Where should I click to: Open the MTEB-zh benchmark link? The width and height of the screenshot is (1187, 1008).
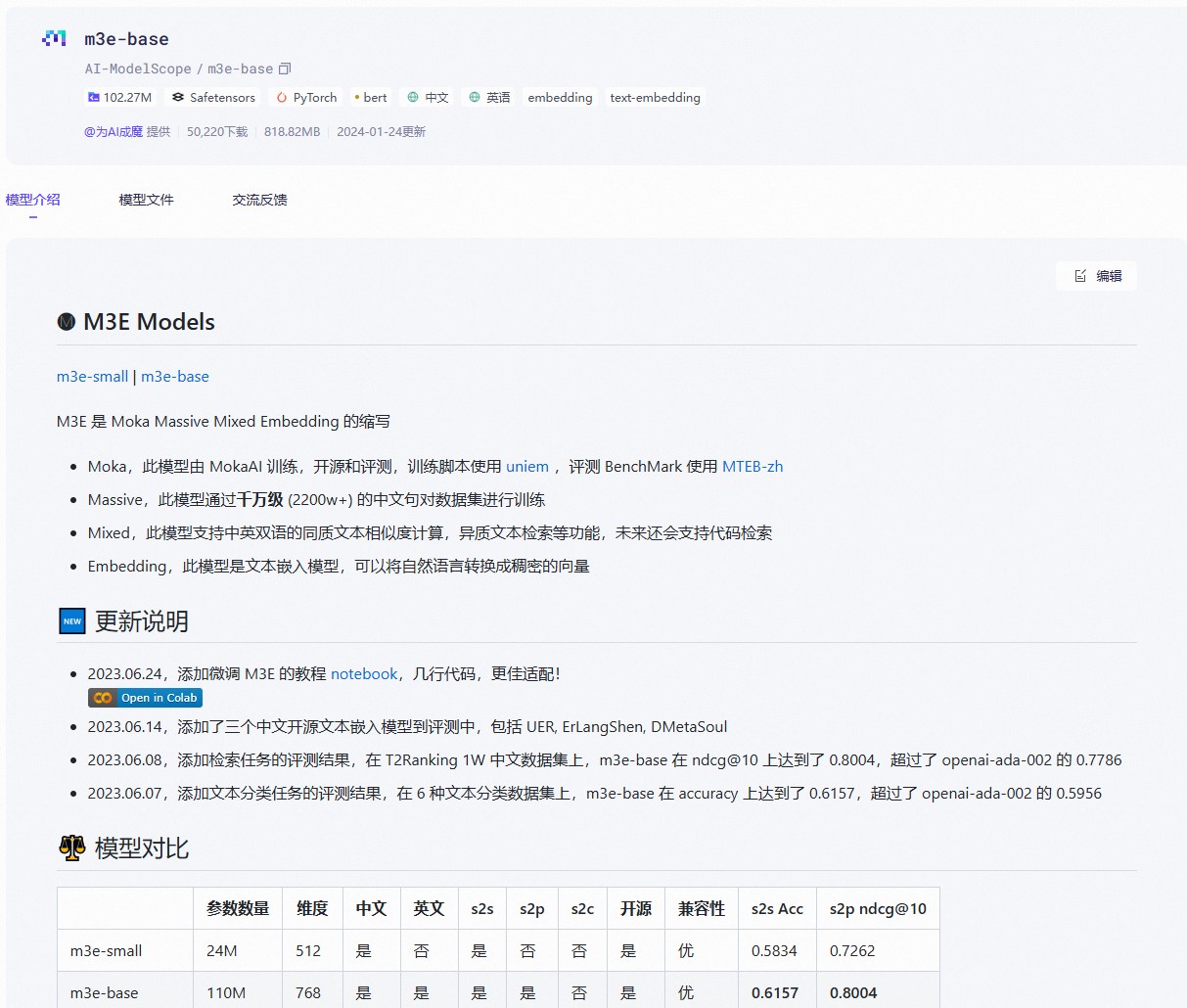pyautogui.click(x=753, y=467)
